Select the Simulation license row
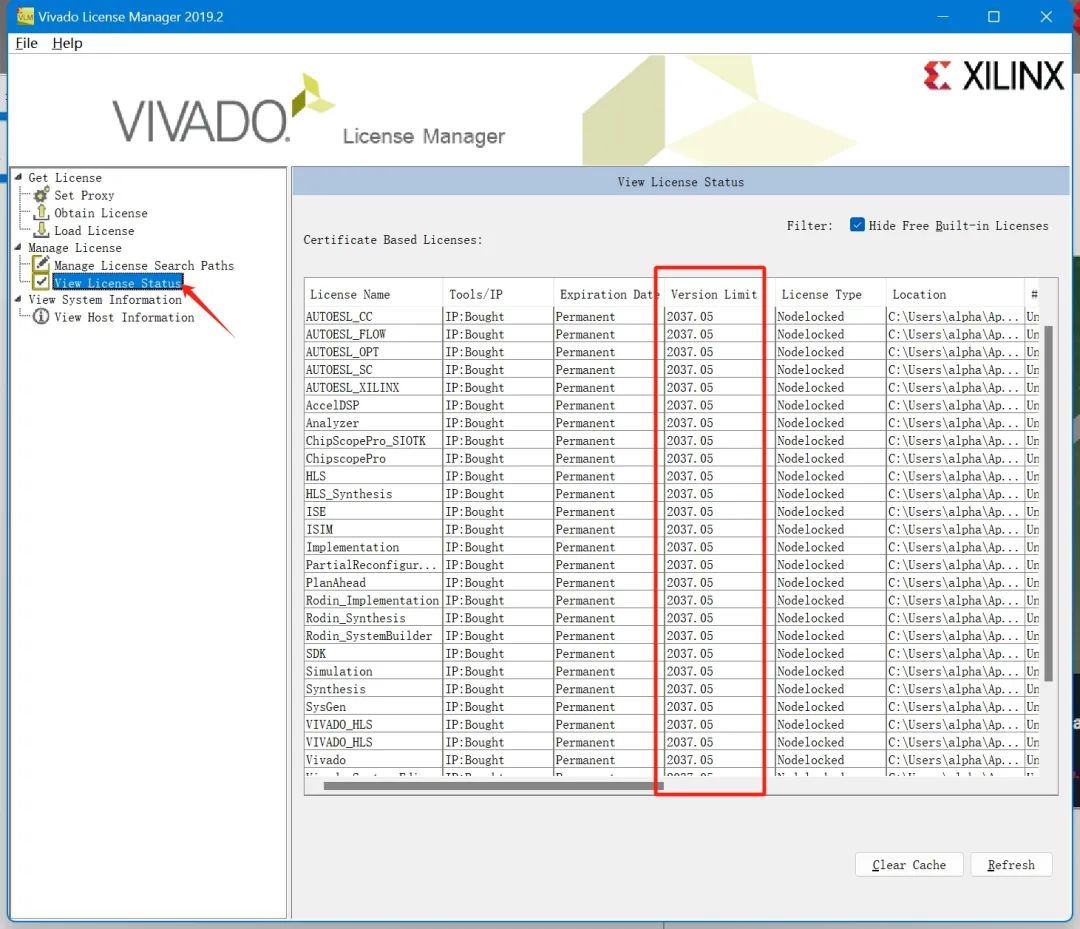The width and height of the screenshot is (1080, 929). [672, 671]
